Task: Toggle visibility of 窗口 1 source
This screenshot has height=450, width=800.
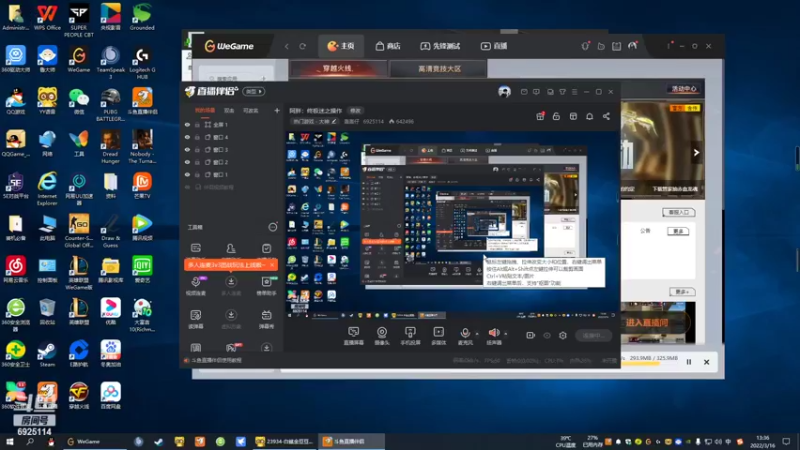Action: pos(187,174)
